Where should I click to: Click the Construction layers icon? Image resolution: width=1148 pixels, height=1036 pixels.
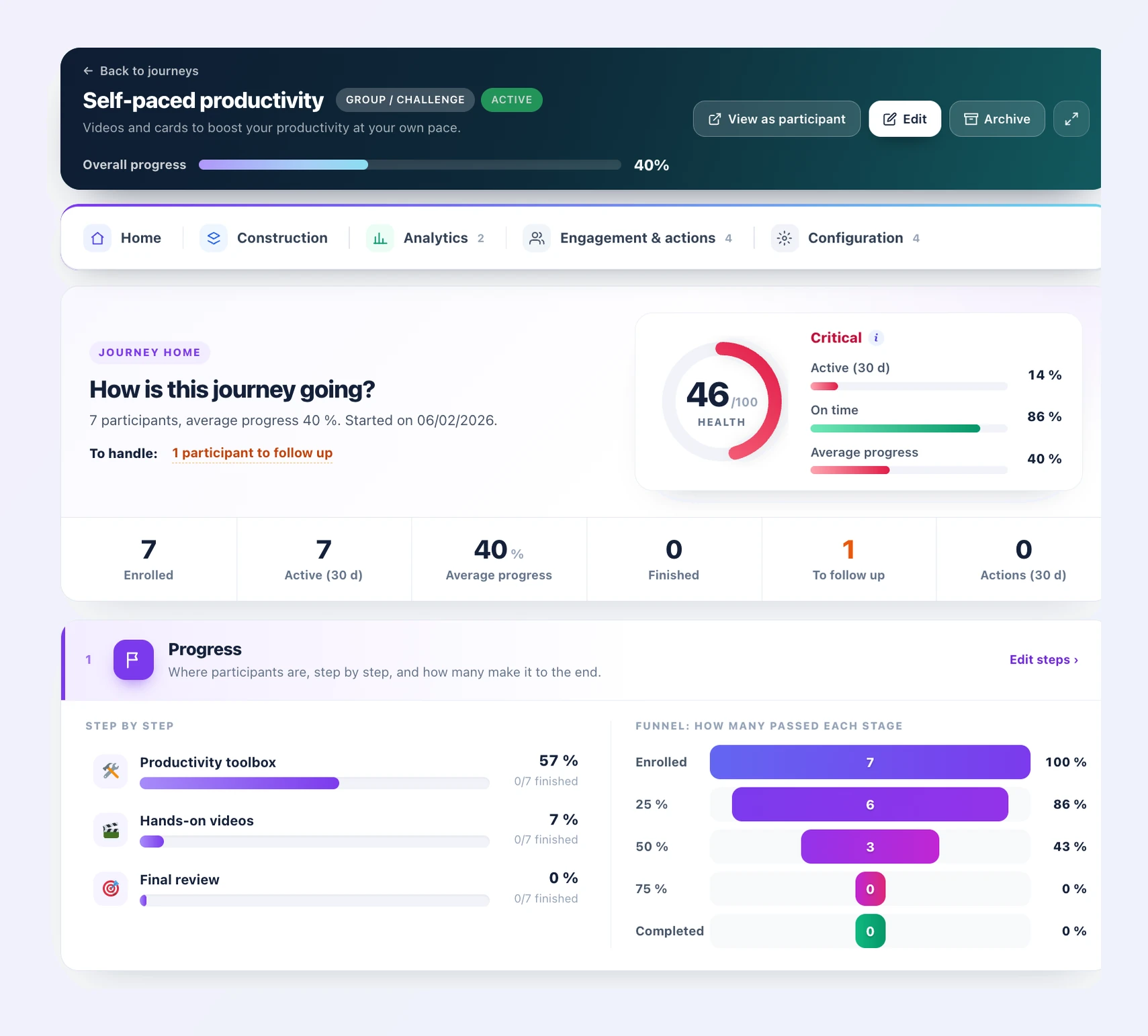214,238
